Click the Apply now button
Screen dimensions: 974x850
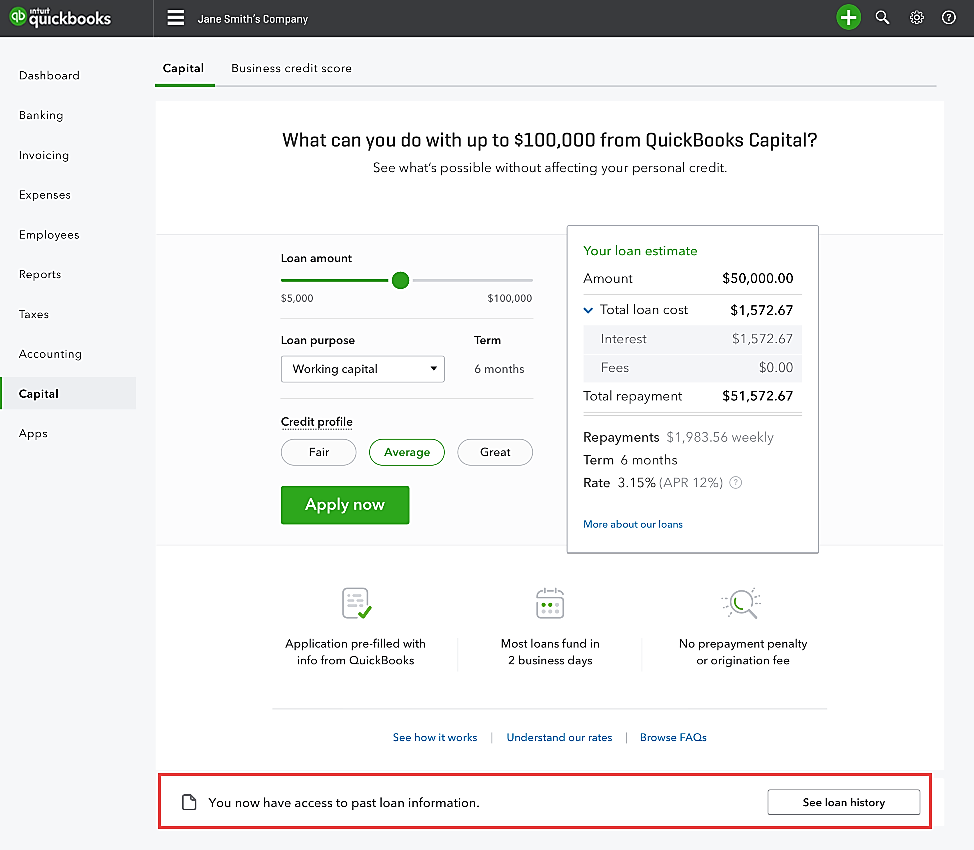(x=345, y=505)
